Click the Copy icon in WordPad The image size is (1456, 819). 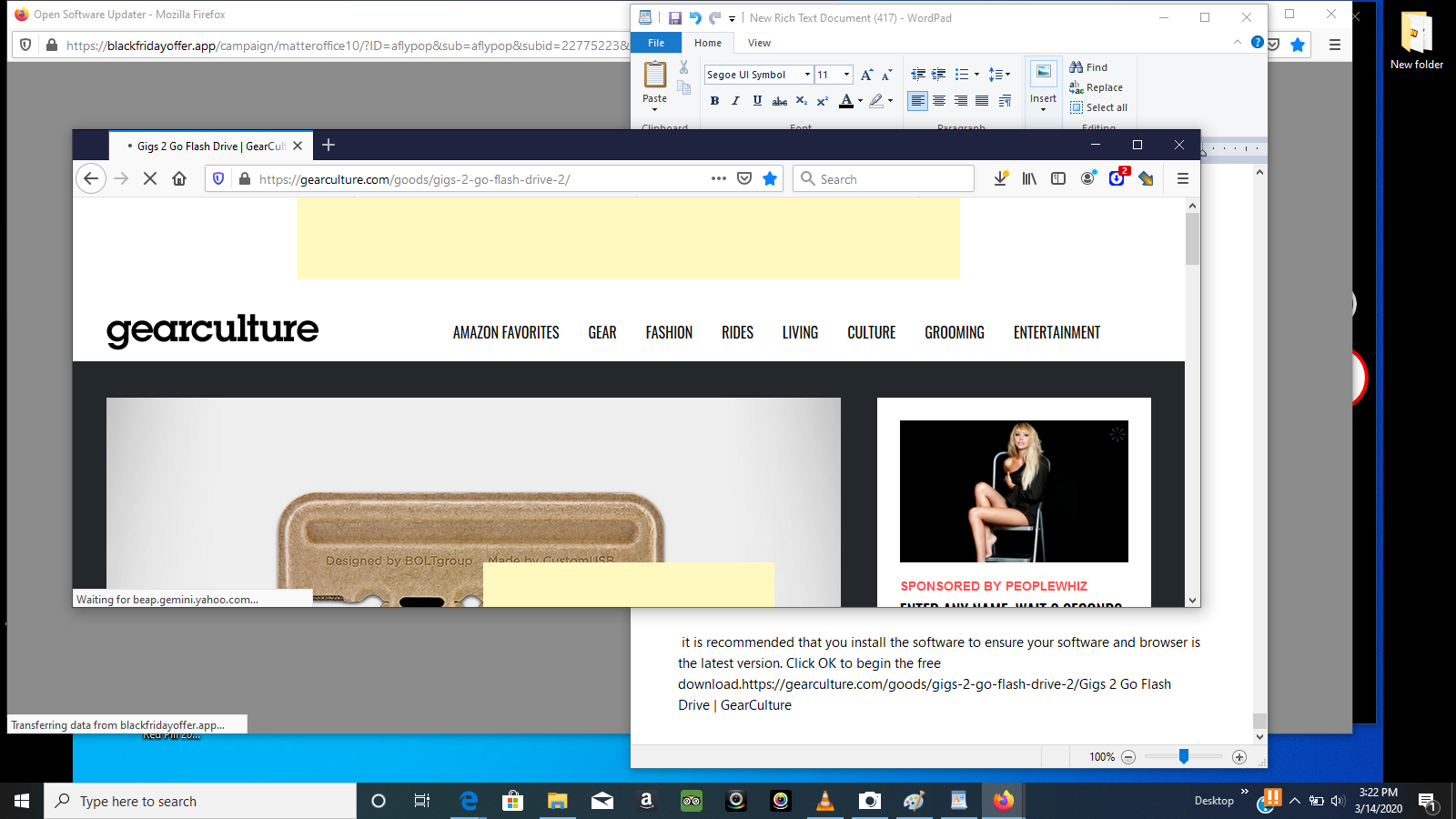tap(683, 87)
